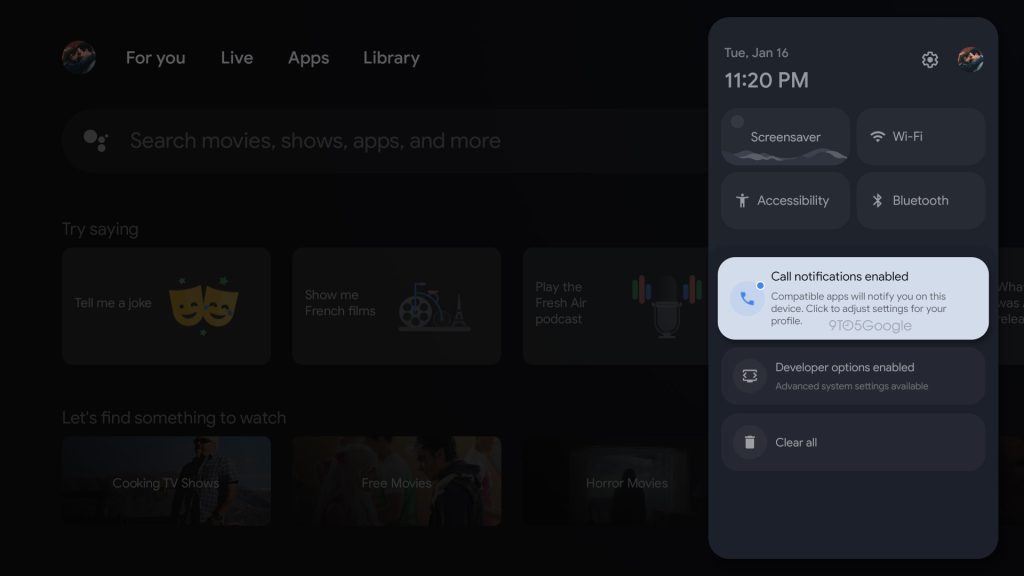Open settings gear in quick panel
This screenshot has width=1024, height=576.
[x=930, y=60]
